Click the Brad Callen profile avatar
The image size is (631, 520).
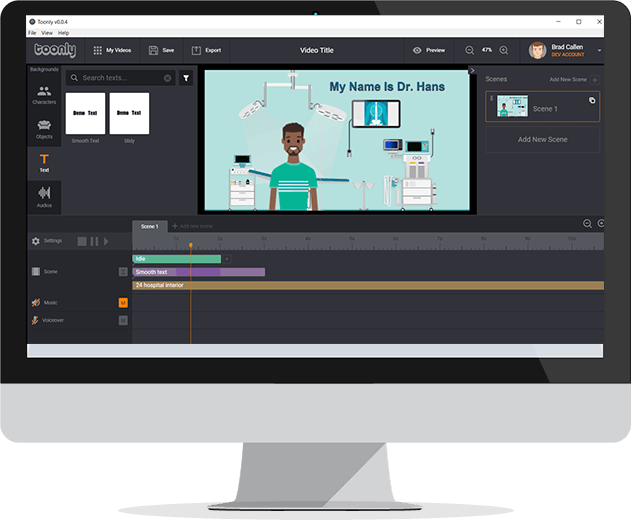537,50
